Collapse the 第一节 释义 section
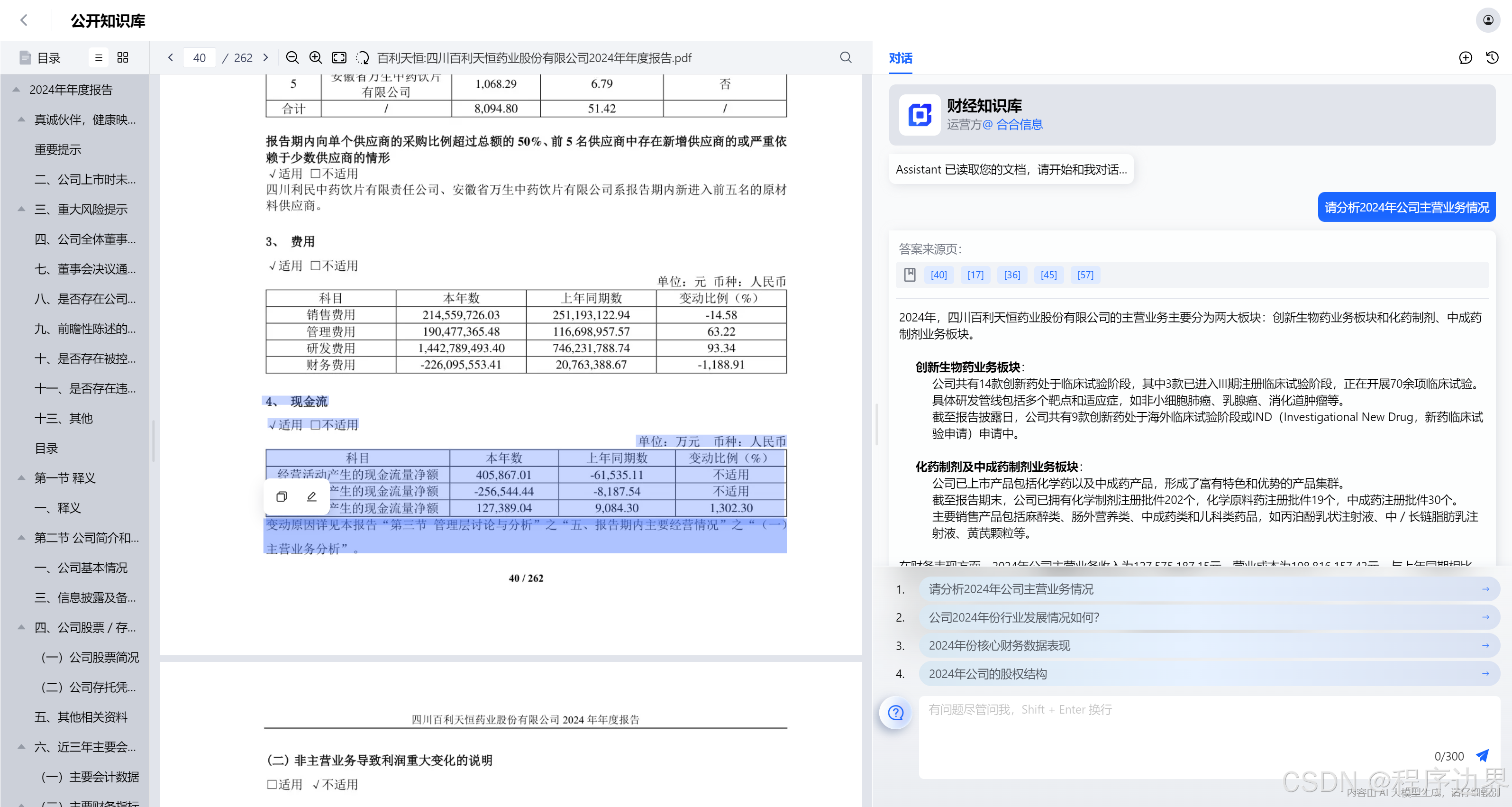The image size is (1512, 807). pyautogui.click(x=21, y=478)
